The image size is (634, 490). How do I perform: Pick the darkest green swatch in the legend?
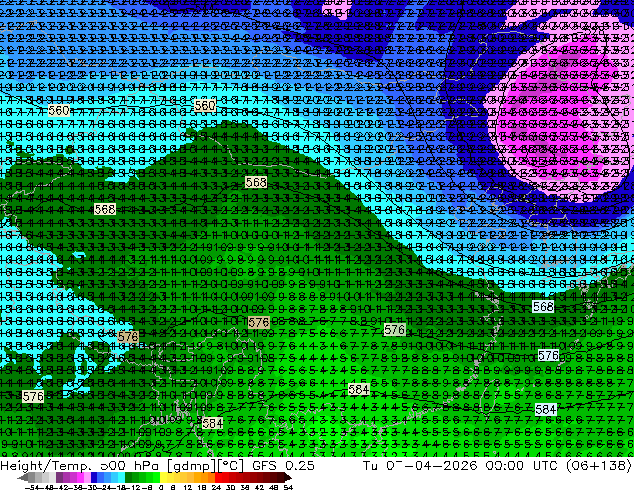coord(128,478)
